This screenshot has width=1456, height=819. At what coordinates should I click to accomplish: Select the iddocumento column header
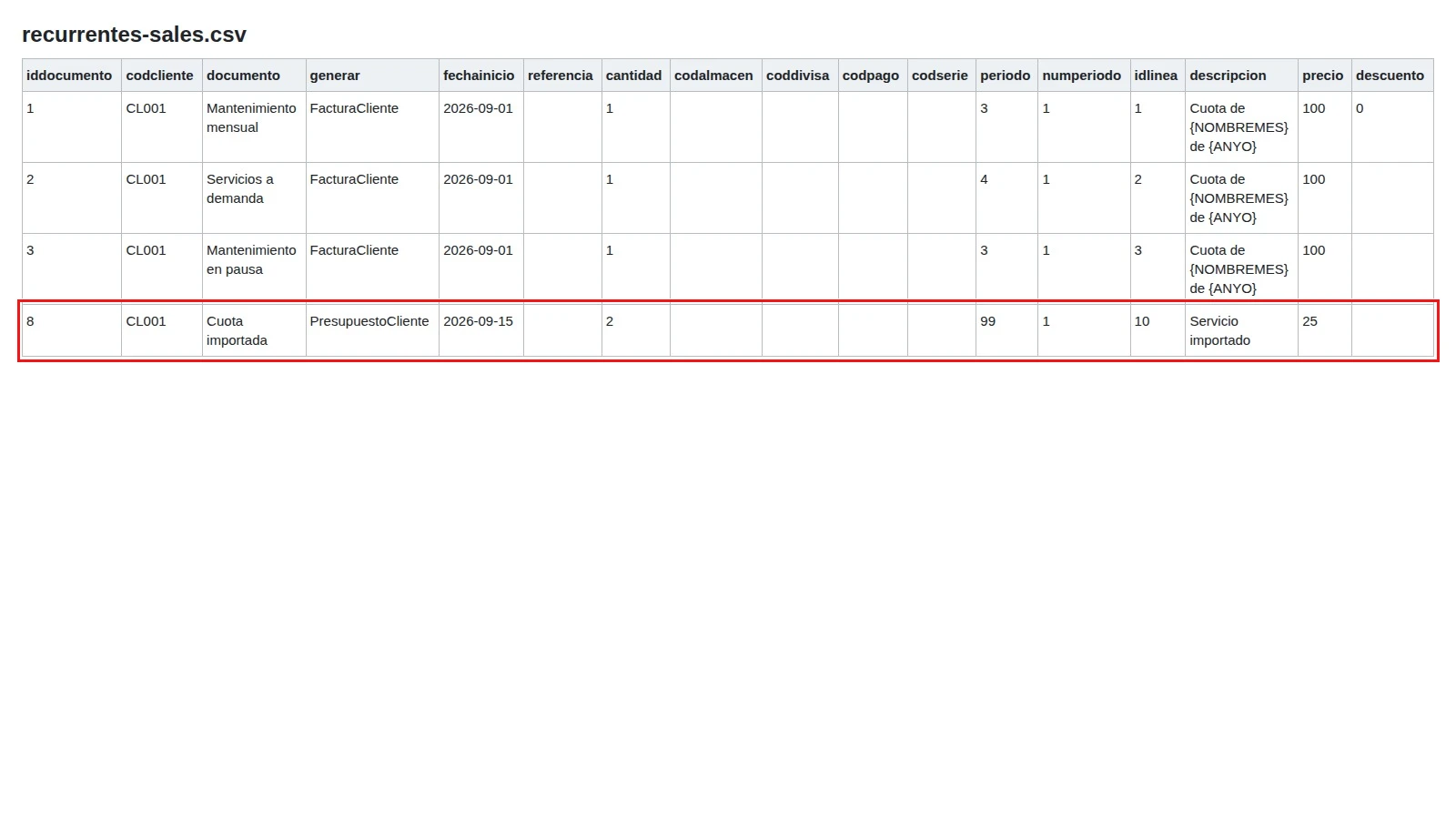(72, 76)
